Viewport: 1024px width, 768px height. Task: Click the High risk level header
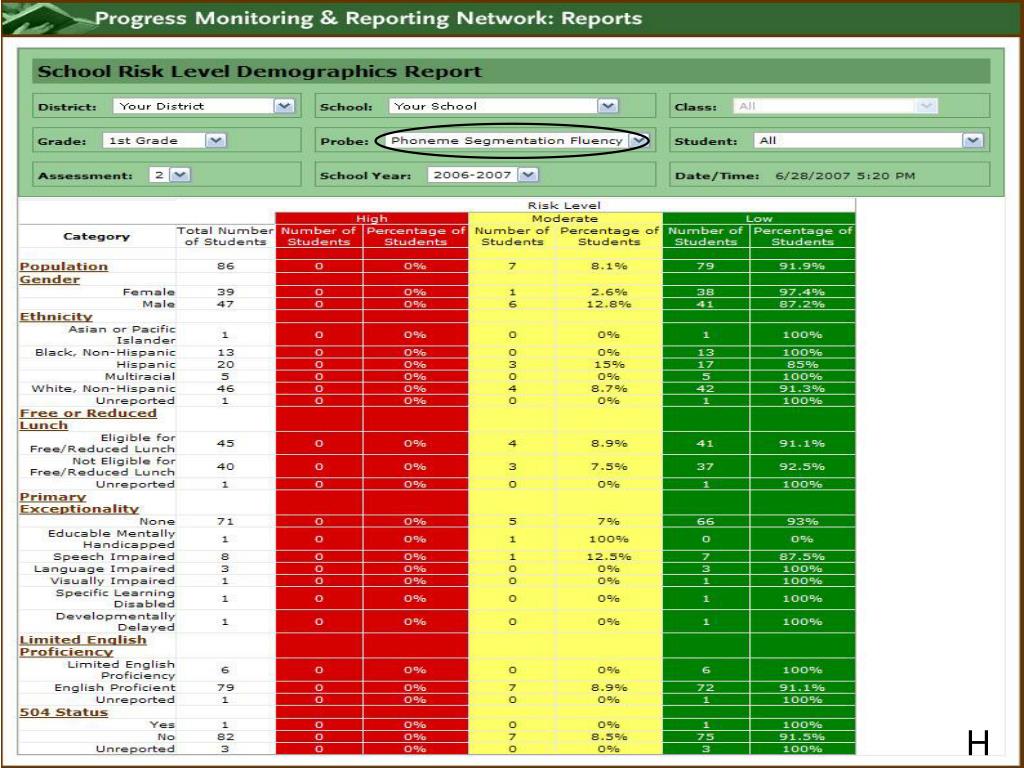coord(372,219)
